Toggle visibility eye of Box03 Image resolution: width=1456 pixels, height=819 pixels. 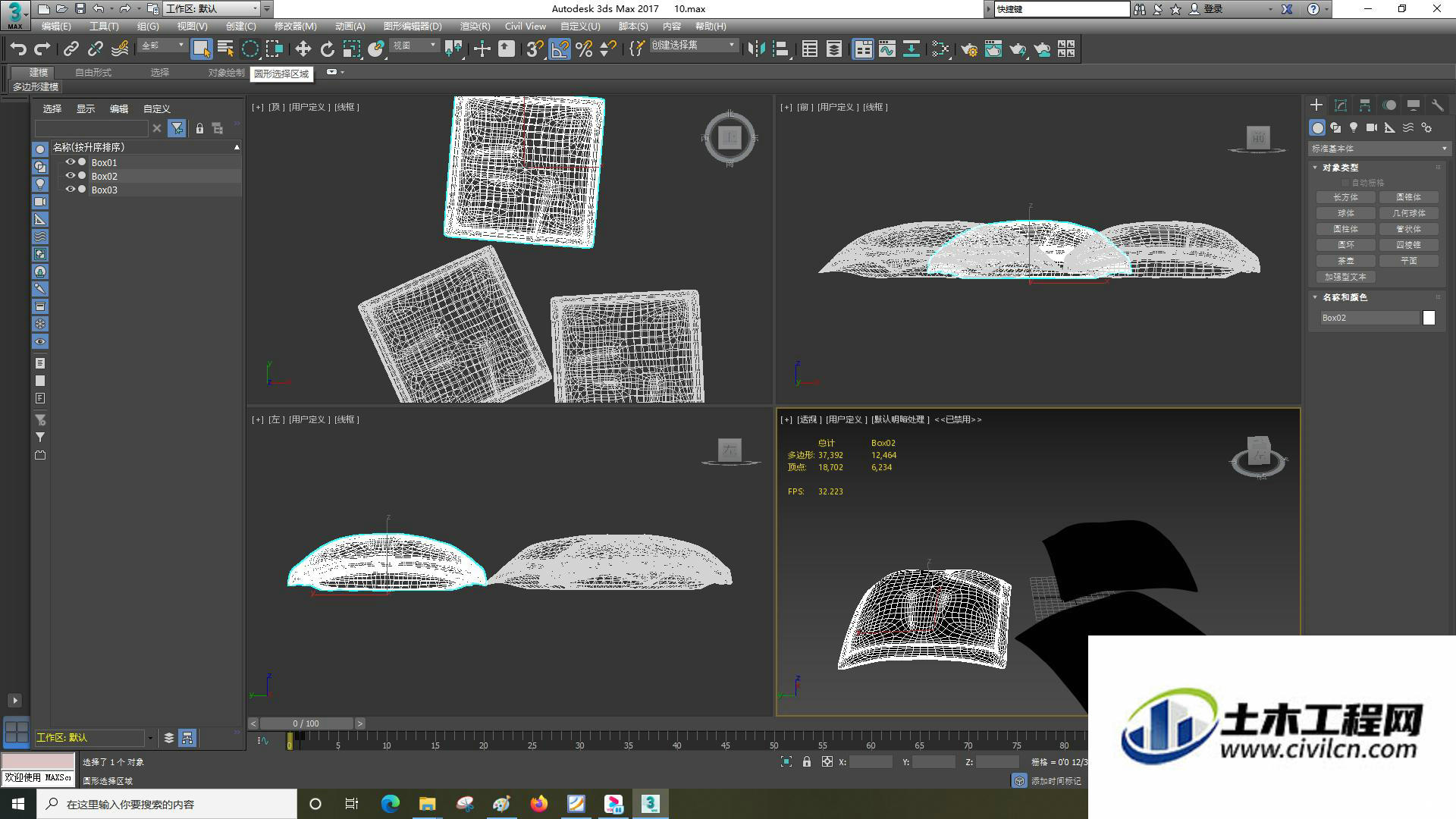pyautogui.click(x=71, y=190)
